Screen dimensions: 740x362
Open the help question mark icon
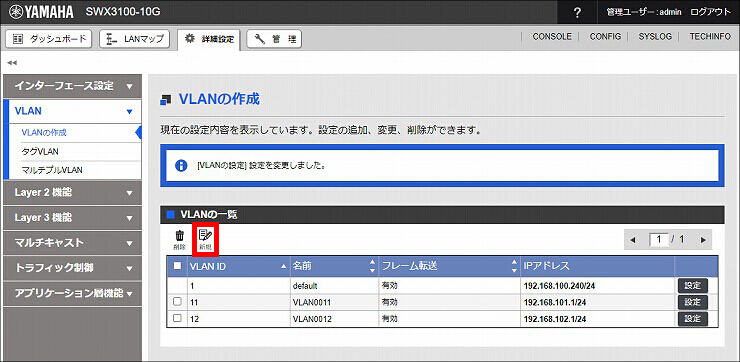pyautogui.click(x=577, y=13)
